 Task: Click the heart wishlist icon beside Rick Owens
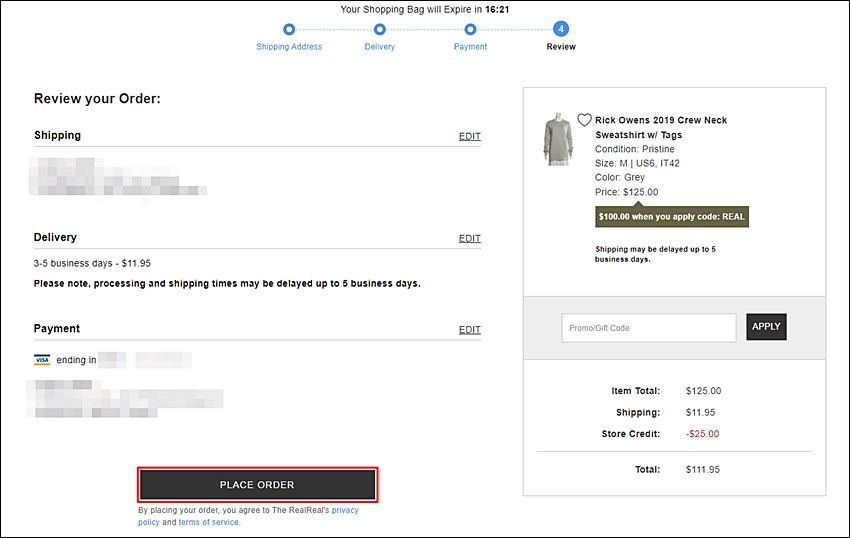584,120
